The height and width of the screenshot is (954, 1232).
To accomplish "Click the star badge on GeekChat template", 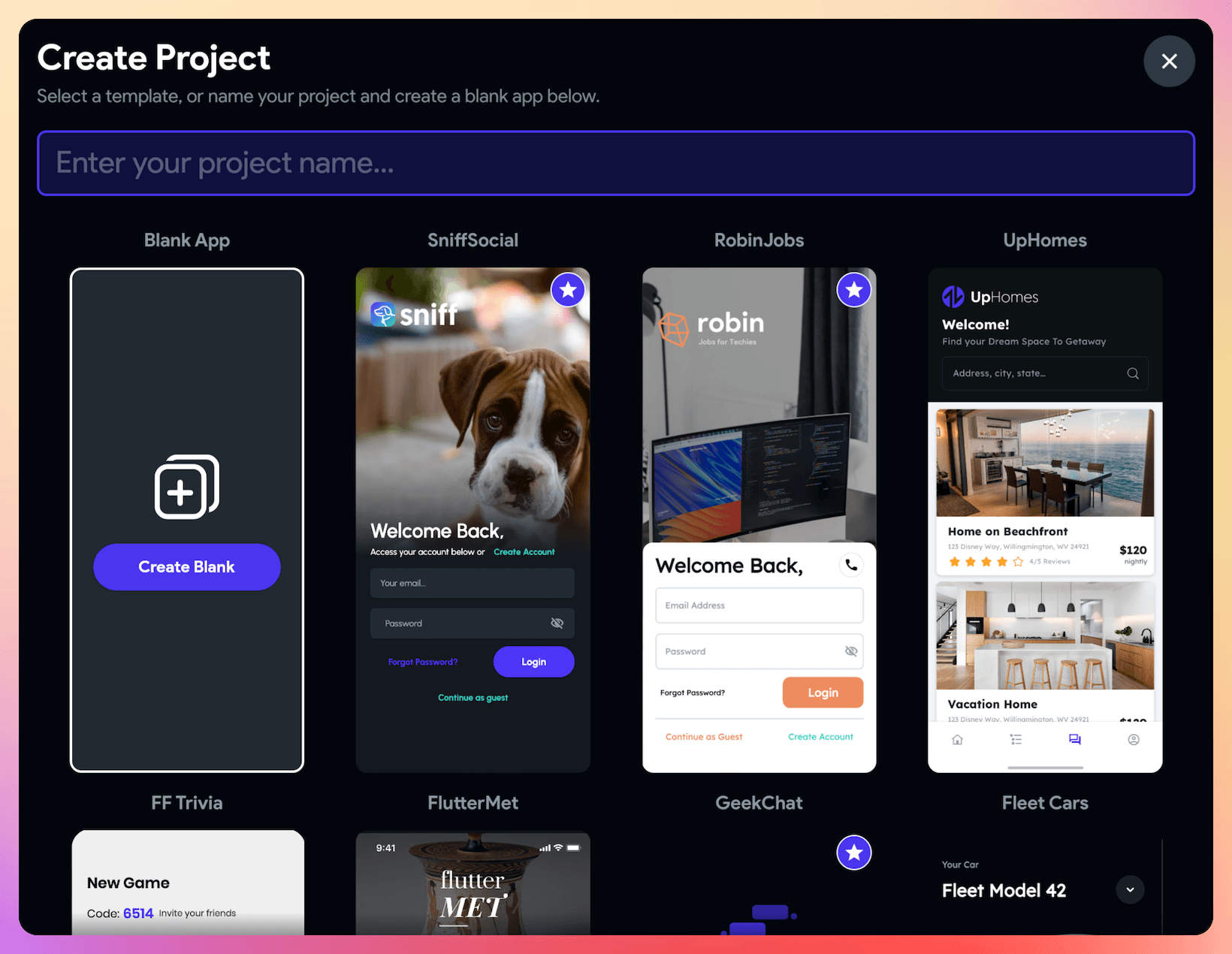I will tap(854, 853).
